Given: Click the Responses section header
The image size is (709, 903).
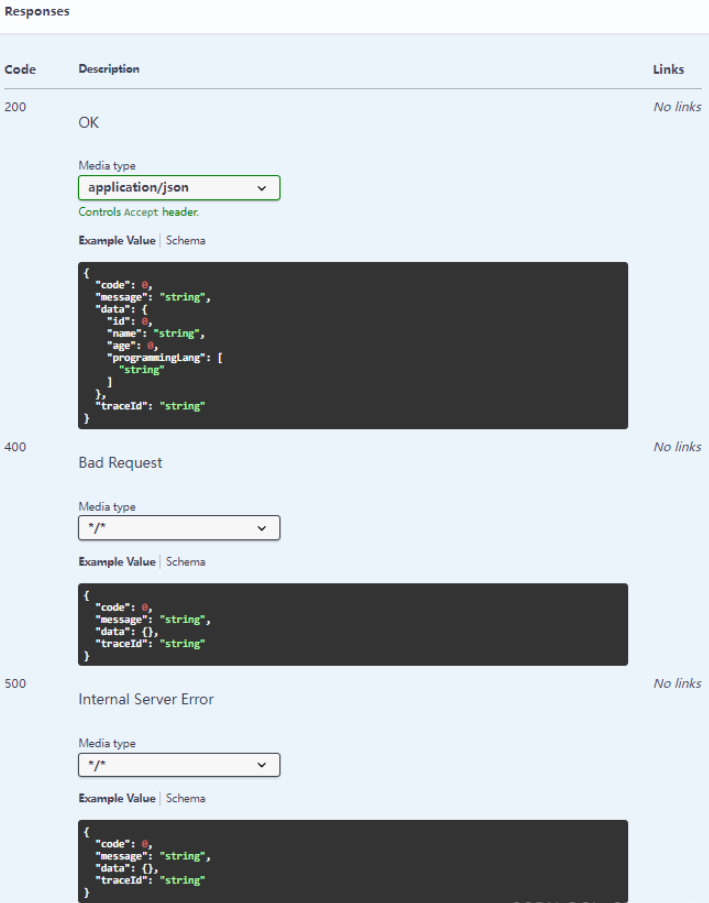Looking at the screenshot, I should click(x=37, y=12).
